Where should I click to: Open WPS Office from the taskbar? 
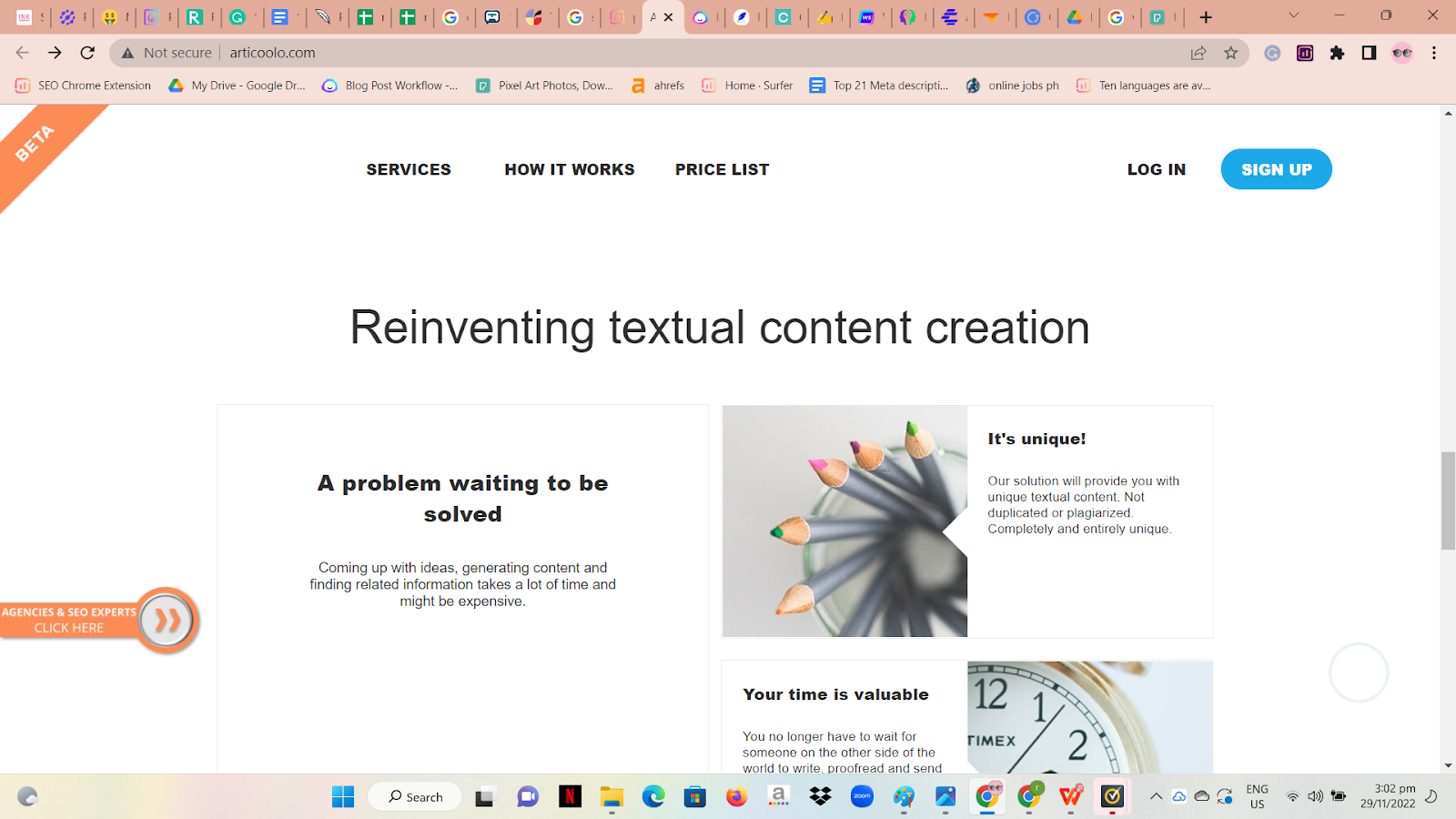[x=1071, y=797]
